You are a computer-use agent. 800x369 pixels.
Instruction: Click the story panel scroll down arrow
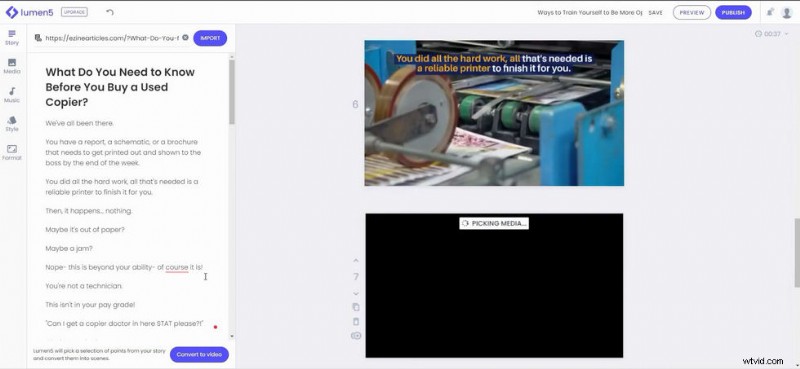coord(232,336)
